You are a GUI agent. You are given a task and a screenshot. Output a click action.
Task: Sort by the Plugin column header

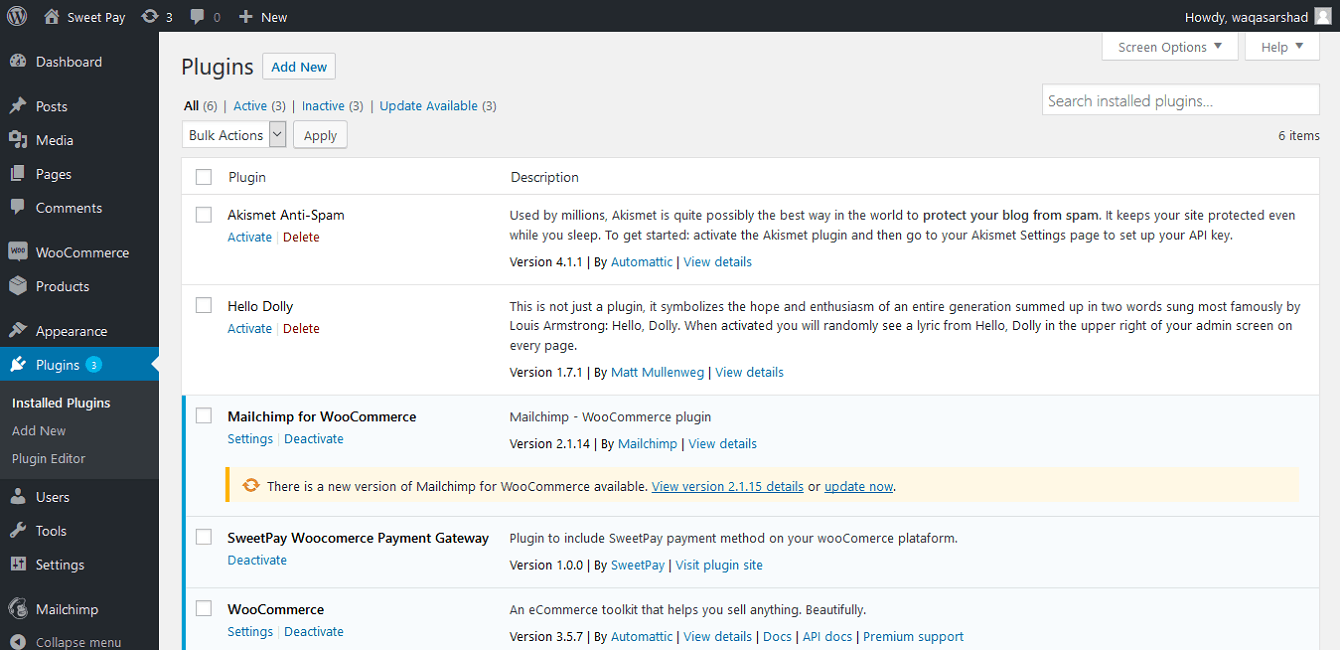(247, 177)
